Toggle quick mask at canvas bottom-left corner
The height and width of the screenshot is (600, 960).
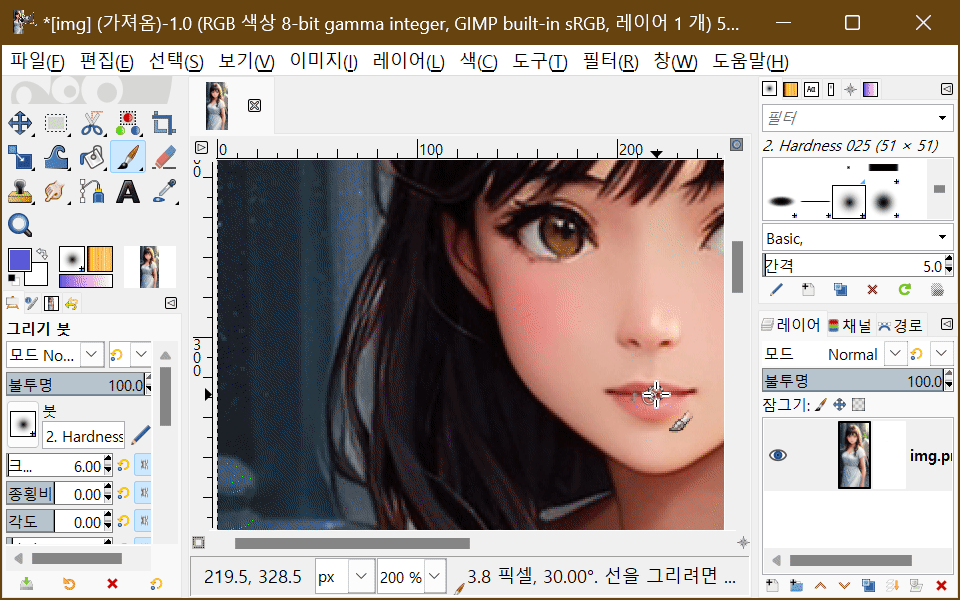198,542
